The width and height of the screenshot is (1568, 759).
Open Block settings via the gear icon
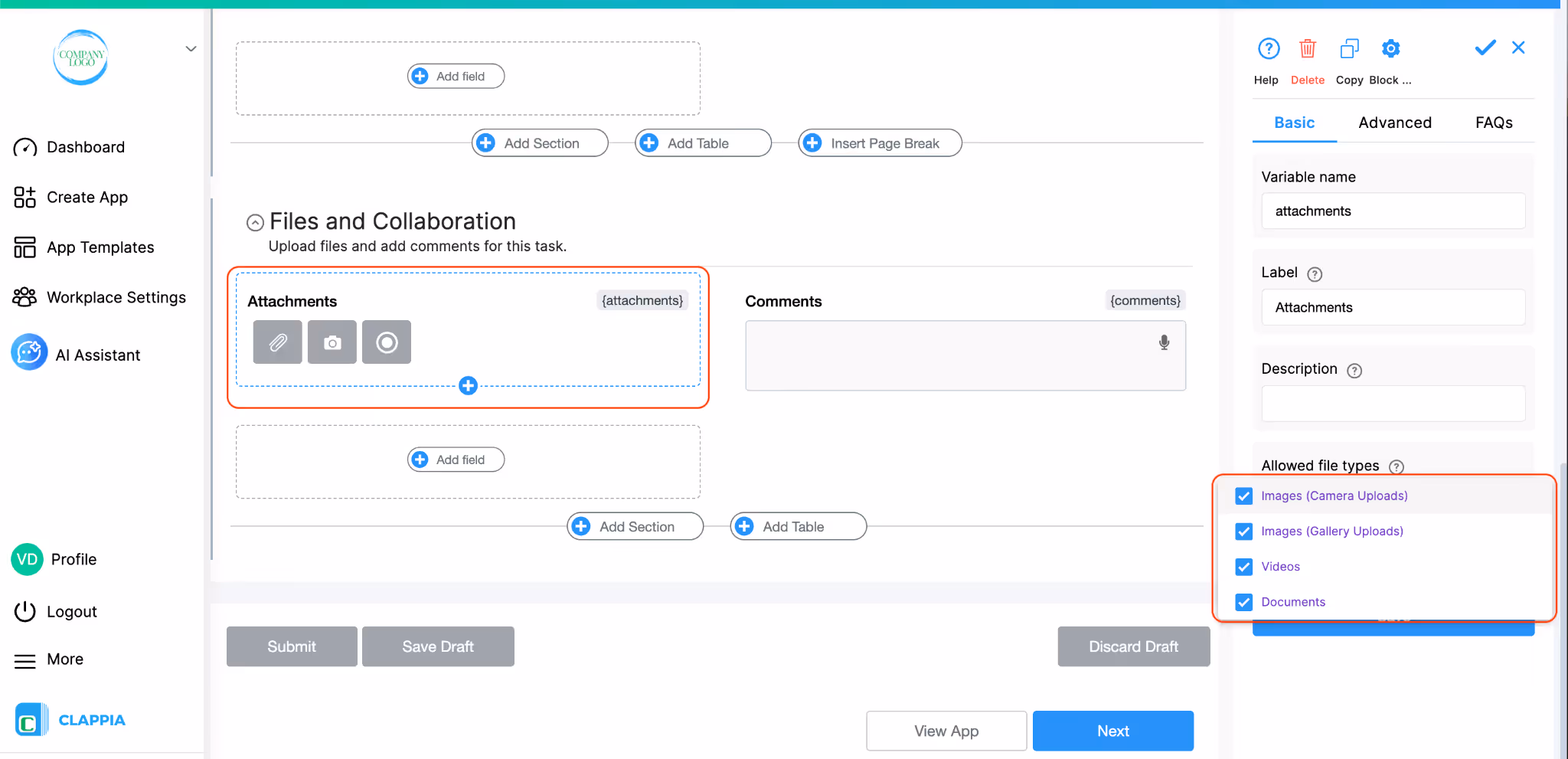[1390, 48]
